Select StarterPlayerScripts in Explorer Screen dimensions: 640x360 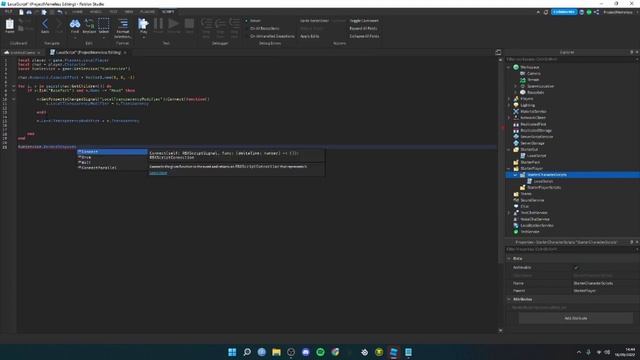point(544,187)
